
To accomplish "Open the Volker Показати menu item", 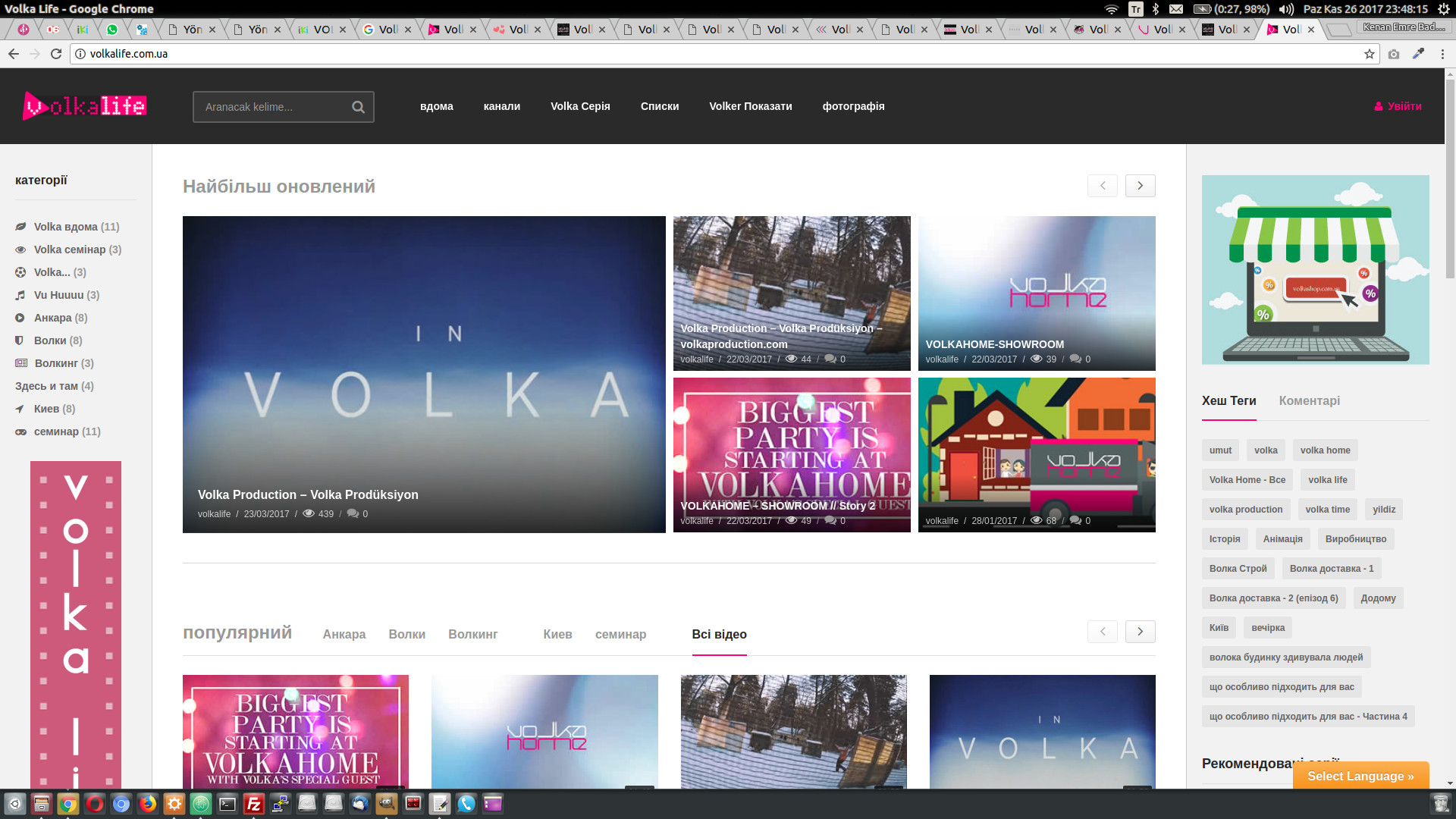I will 751,106.
